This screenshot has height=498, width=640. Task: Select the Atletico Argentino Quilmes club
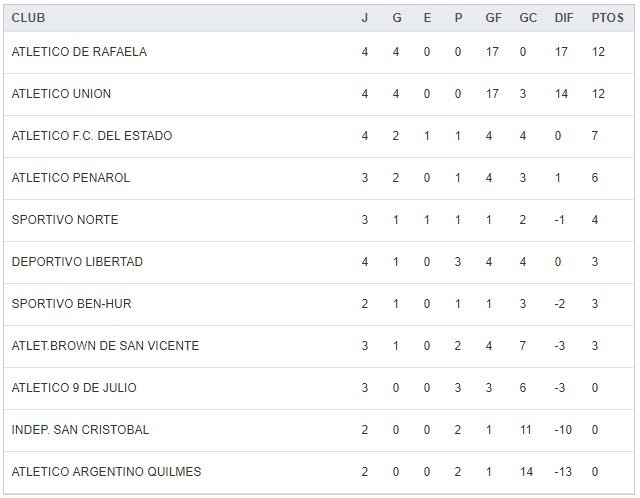106,472
